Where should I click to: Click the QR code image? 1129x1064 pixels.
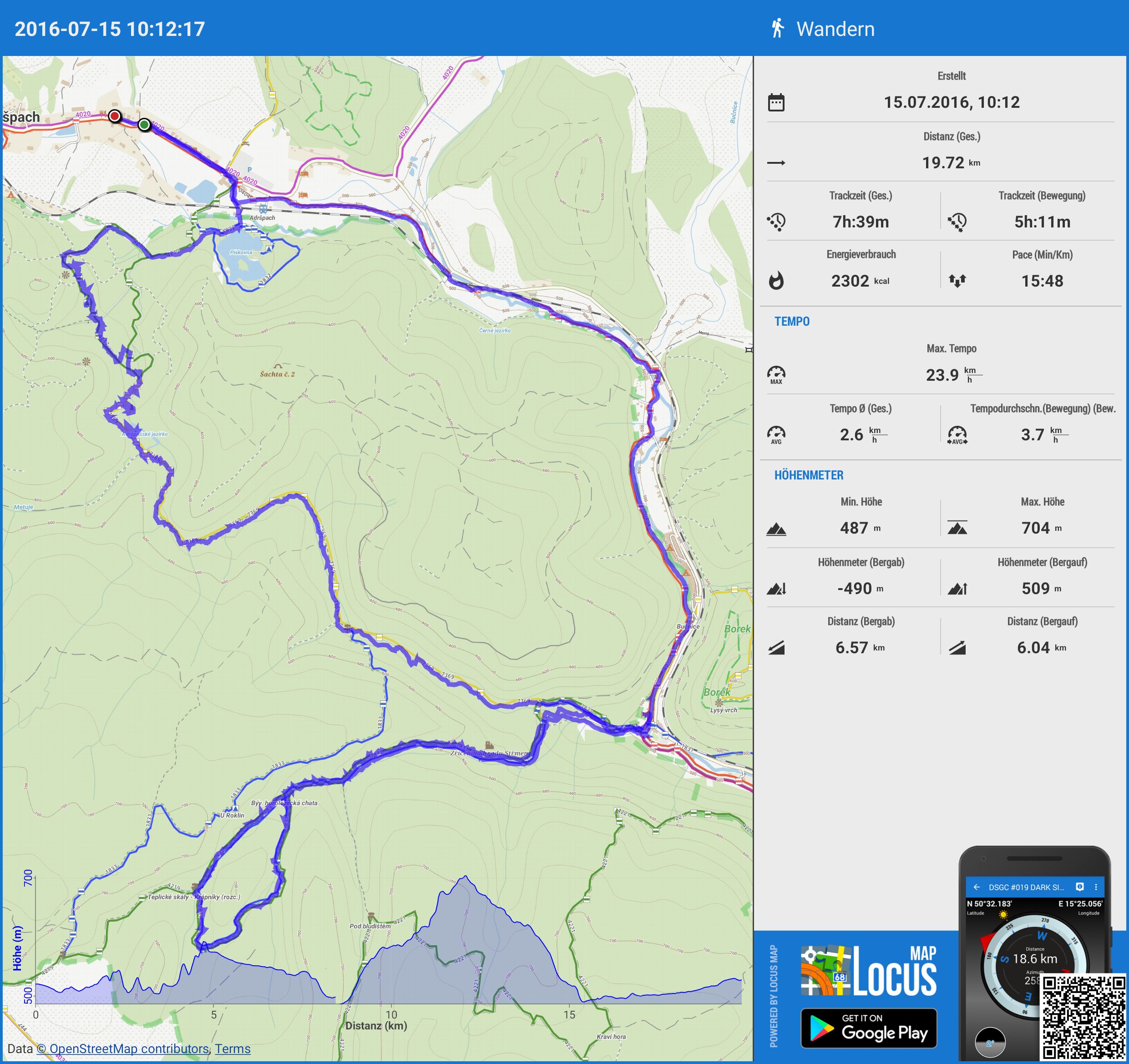(x=1083, y=1018)
